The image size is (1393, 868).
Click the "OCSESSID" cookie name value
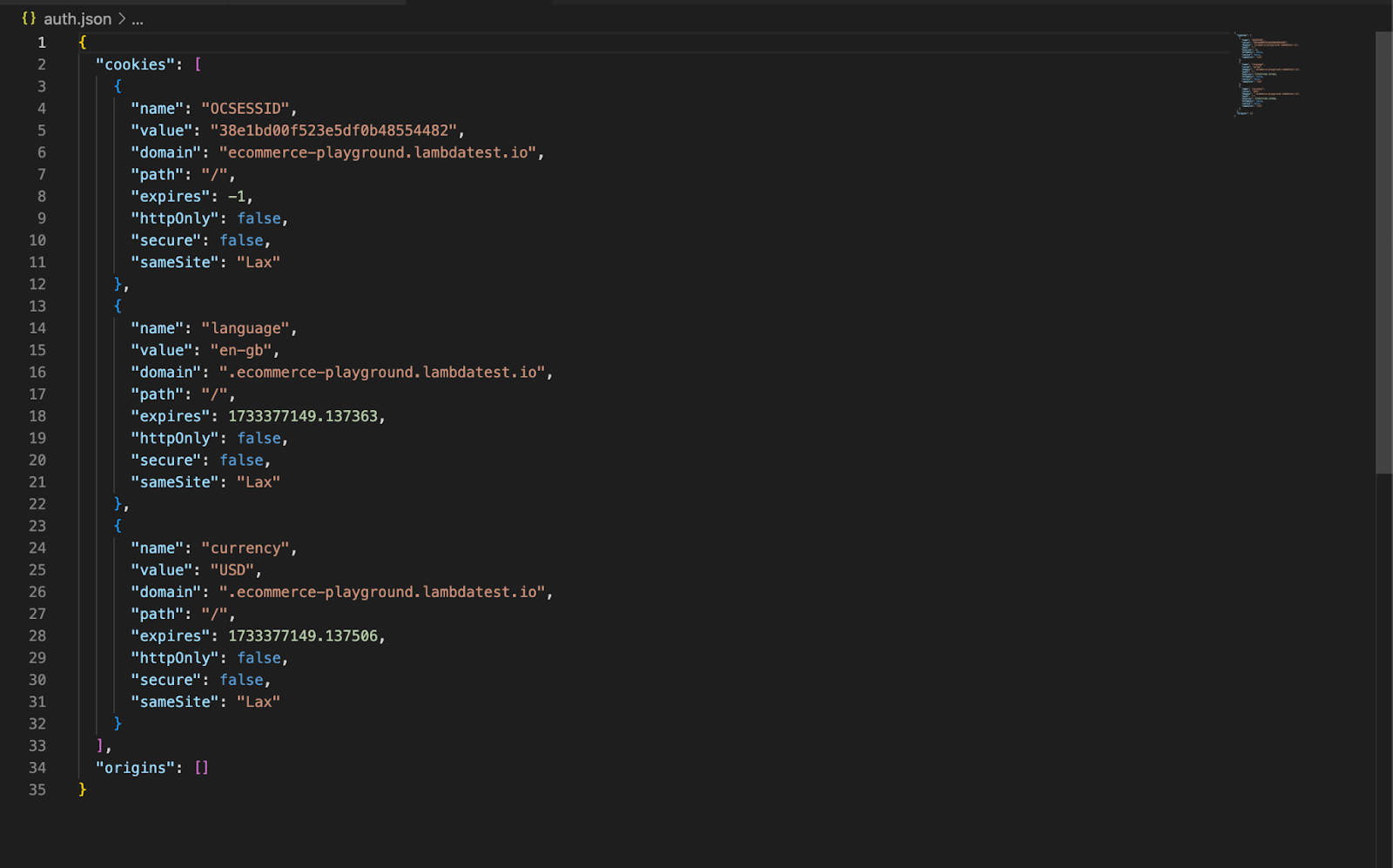pos(247,108)
